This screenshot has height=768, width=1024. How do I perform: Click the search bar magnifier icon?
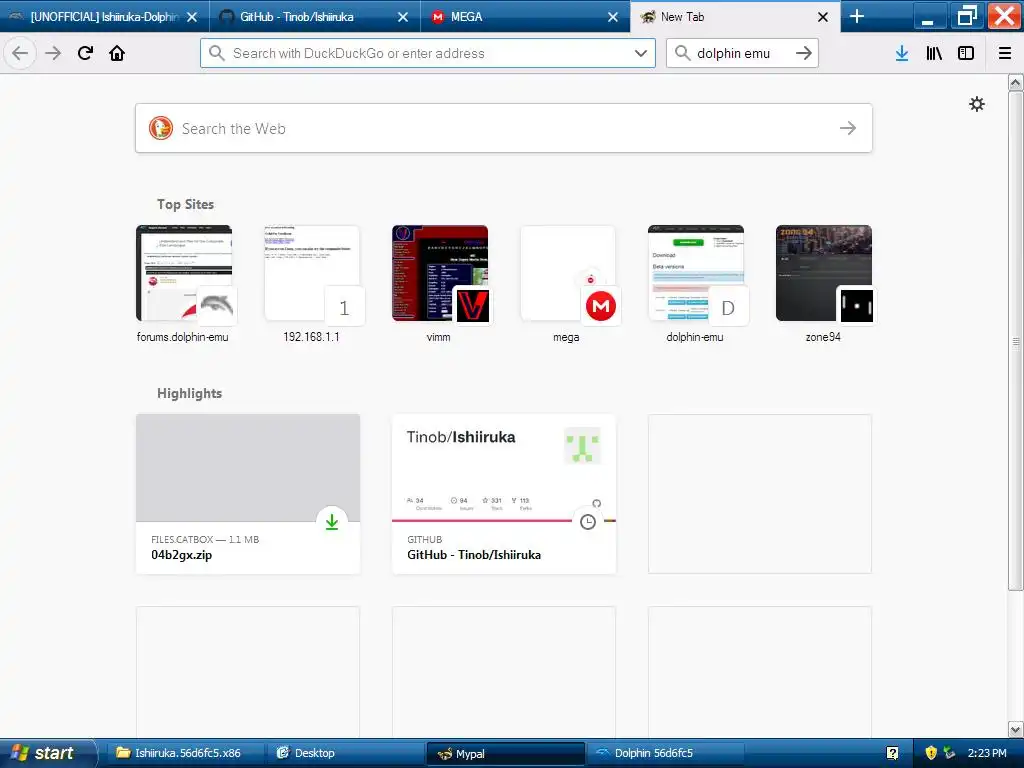pyautogui.click(x=682, y=53)
